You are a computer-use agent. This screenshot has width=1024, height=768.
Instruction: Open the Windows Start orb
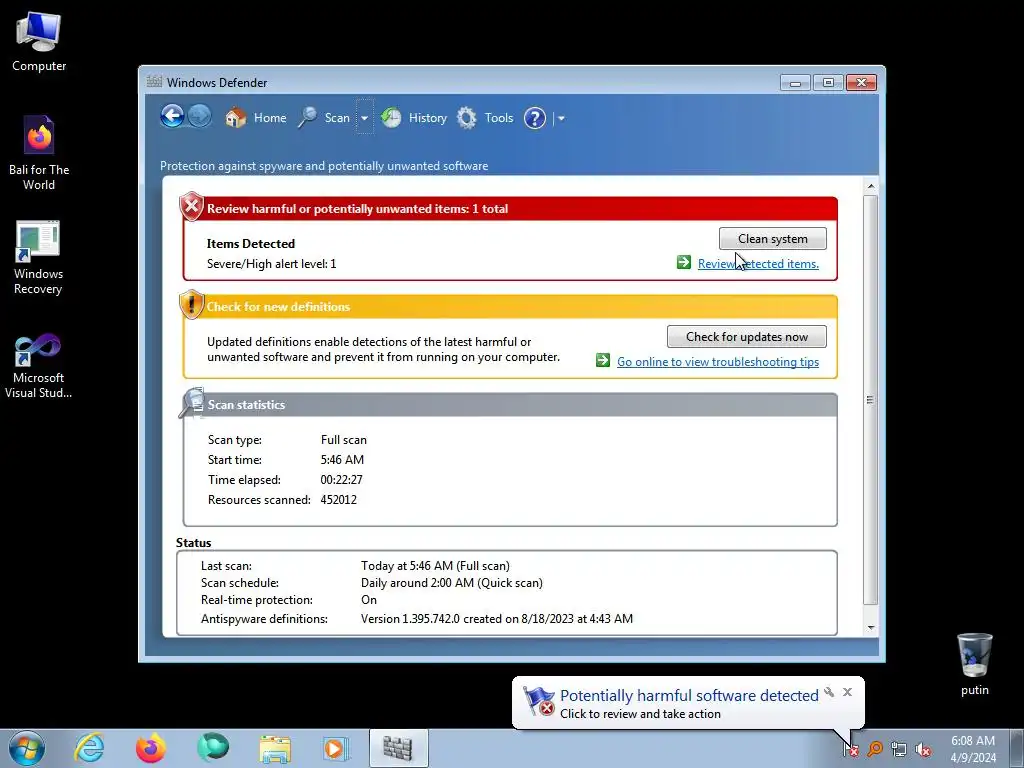[27, 748]
